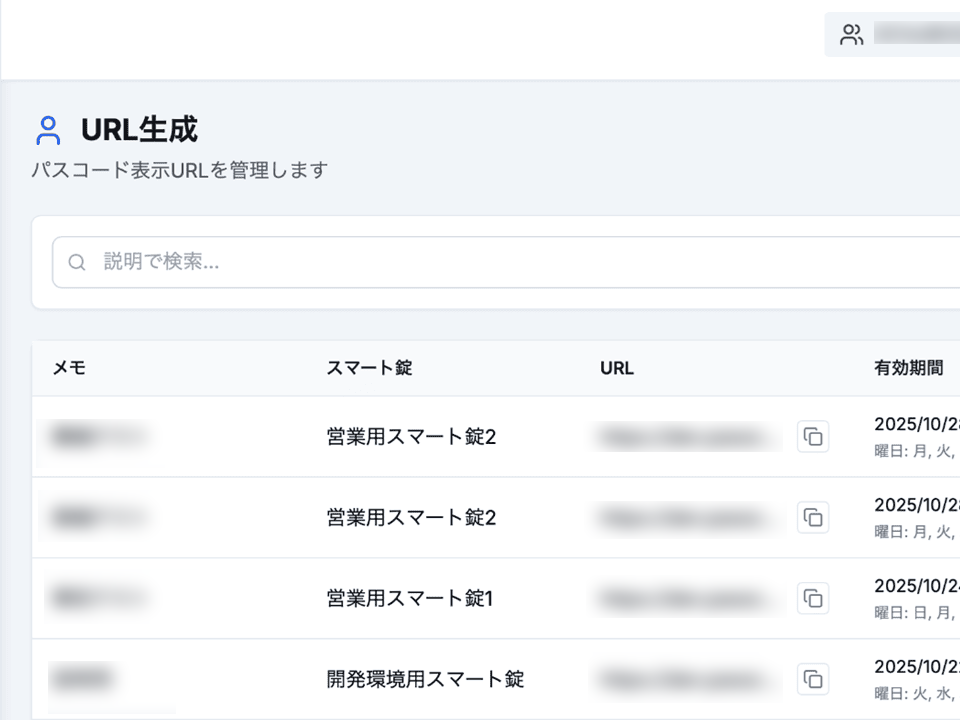Viewport: 960px width, 720px height.
Task: Copy URL in first 営業用スマート錠2 row
Action: point(813,437)
